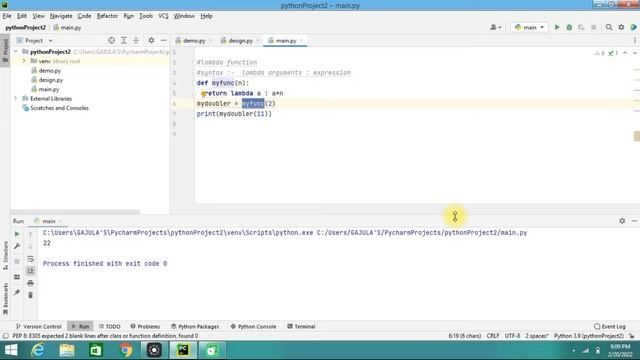Viewport: 640px width, 360px height.
Task: Select Scratches and Consoles node
Action: pyautogui.click(x=59, y=108)
